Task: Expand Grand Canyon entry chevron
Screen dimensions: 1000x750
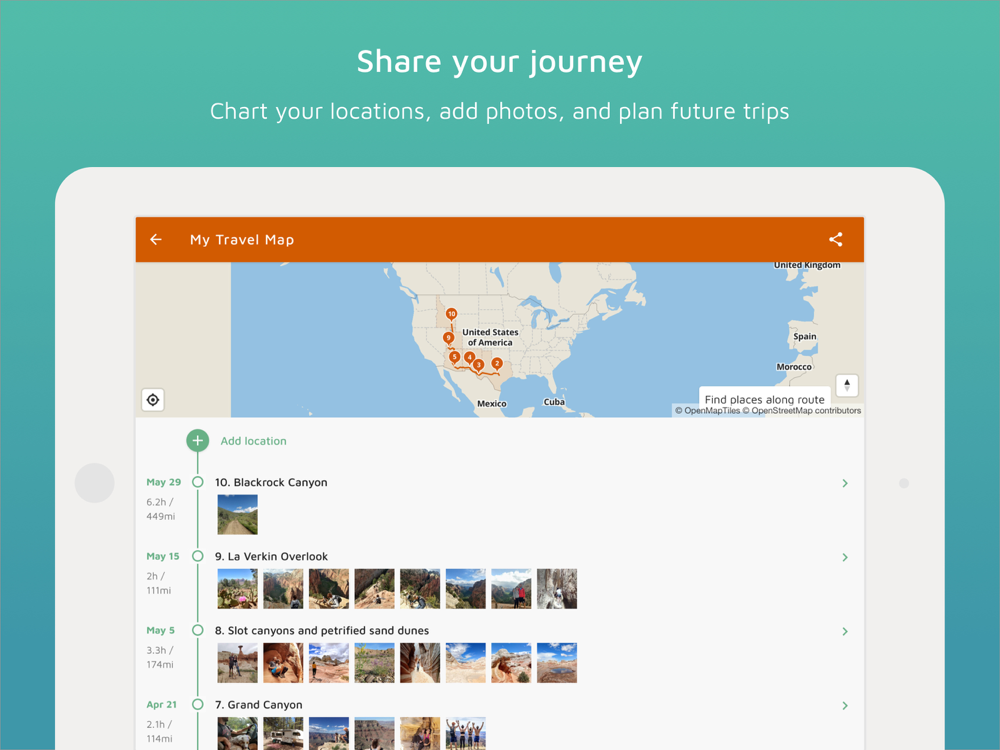Action: [x=845, y=705]
